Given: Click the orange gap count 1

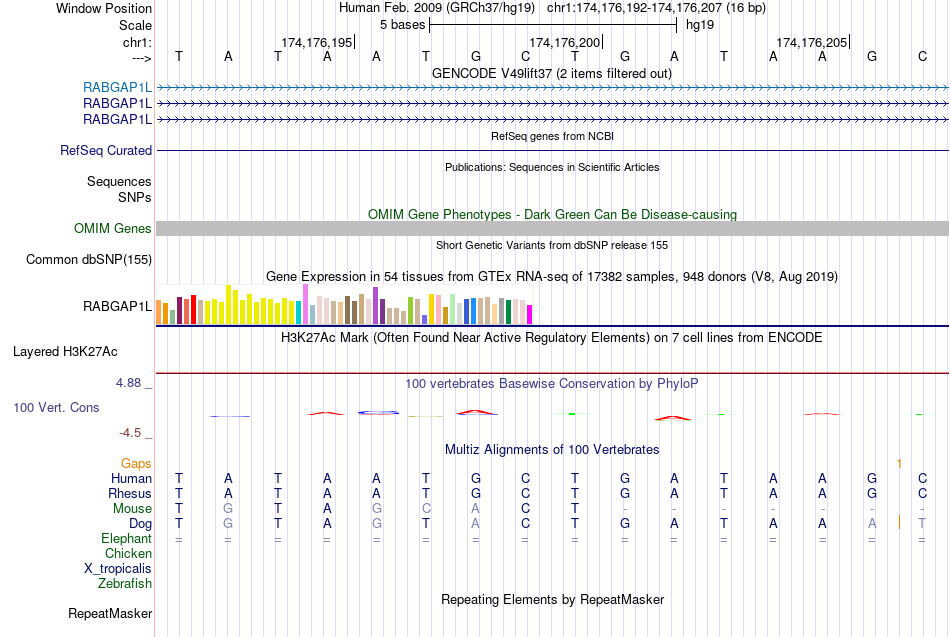Looking at the screenshot, I should (x=899, y=464).
